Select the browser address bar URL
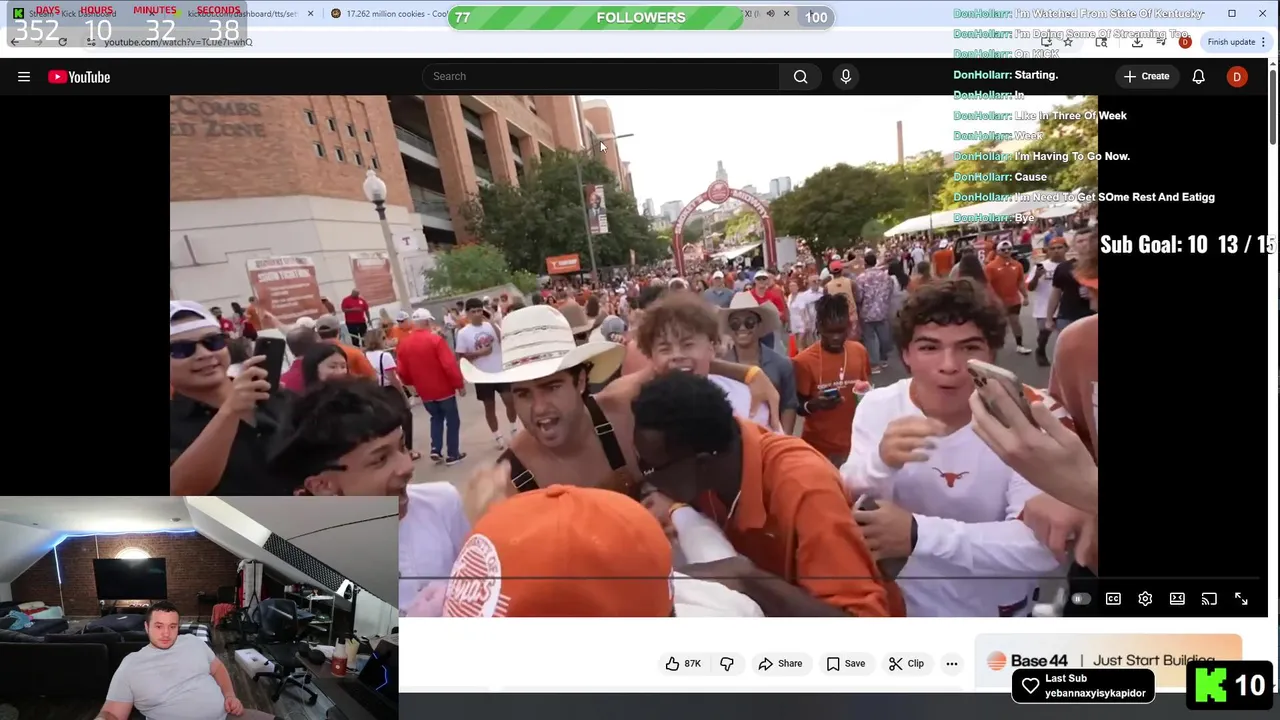Viewport: 1280px width, 720px height. (x=178, y=42)
